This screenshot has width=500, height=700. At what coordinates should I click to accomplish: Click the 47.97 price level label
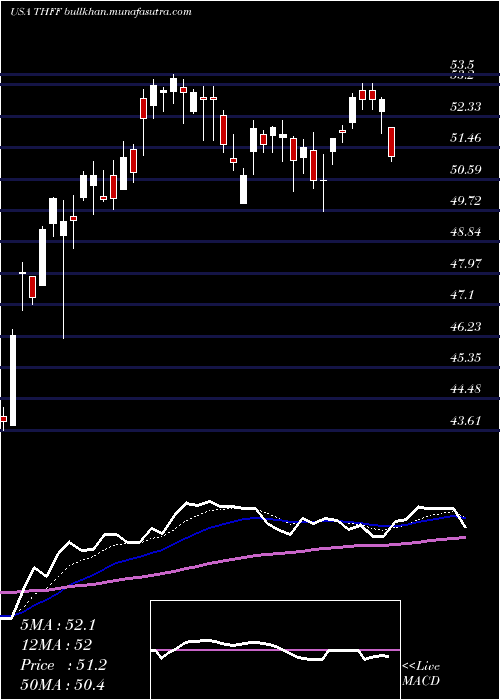click(x=465, y=263)
